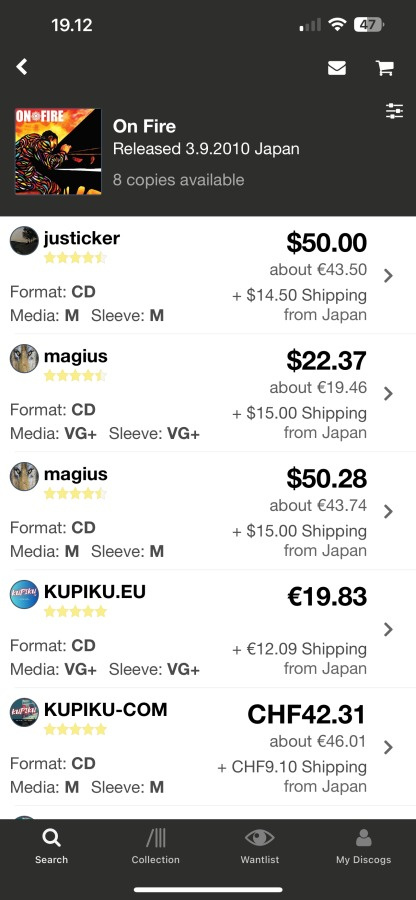
Task: Tap justicker seller avatar
Action: pos(24,240)
